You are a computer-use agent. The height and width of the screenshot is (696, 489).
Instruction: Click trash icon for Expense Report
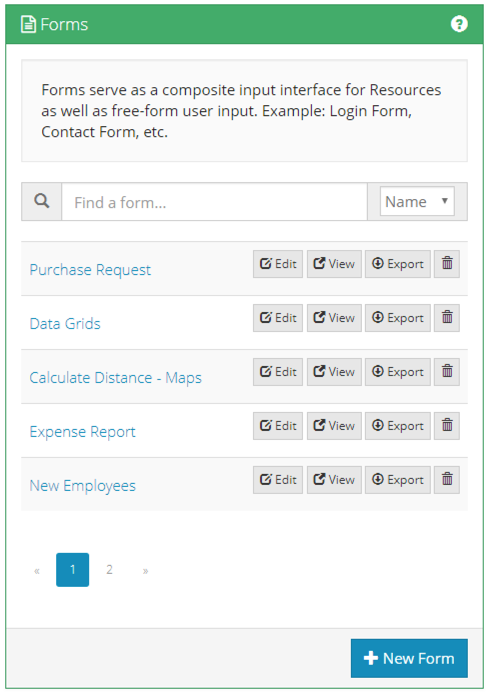(447, 426)
